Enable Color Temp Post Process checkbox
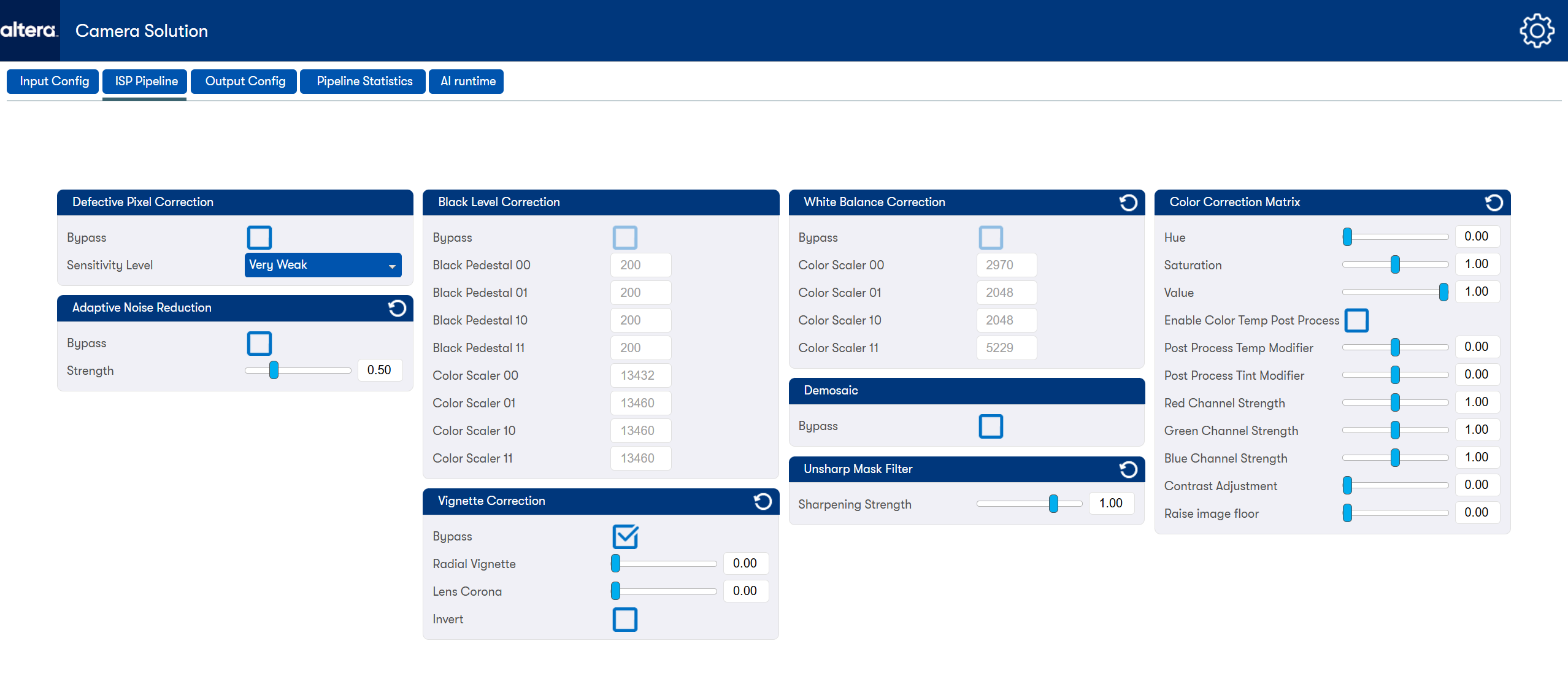The image size is (1568, 700). pyautogui.click(x=1356, y=320)
